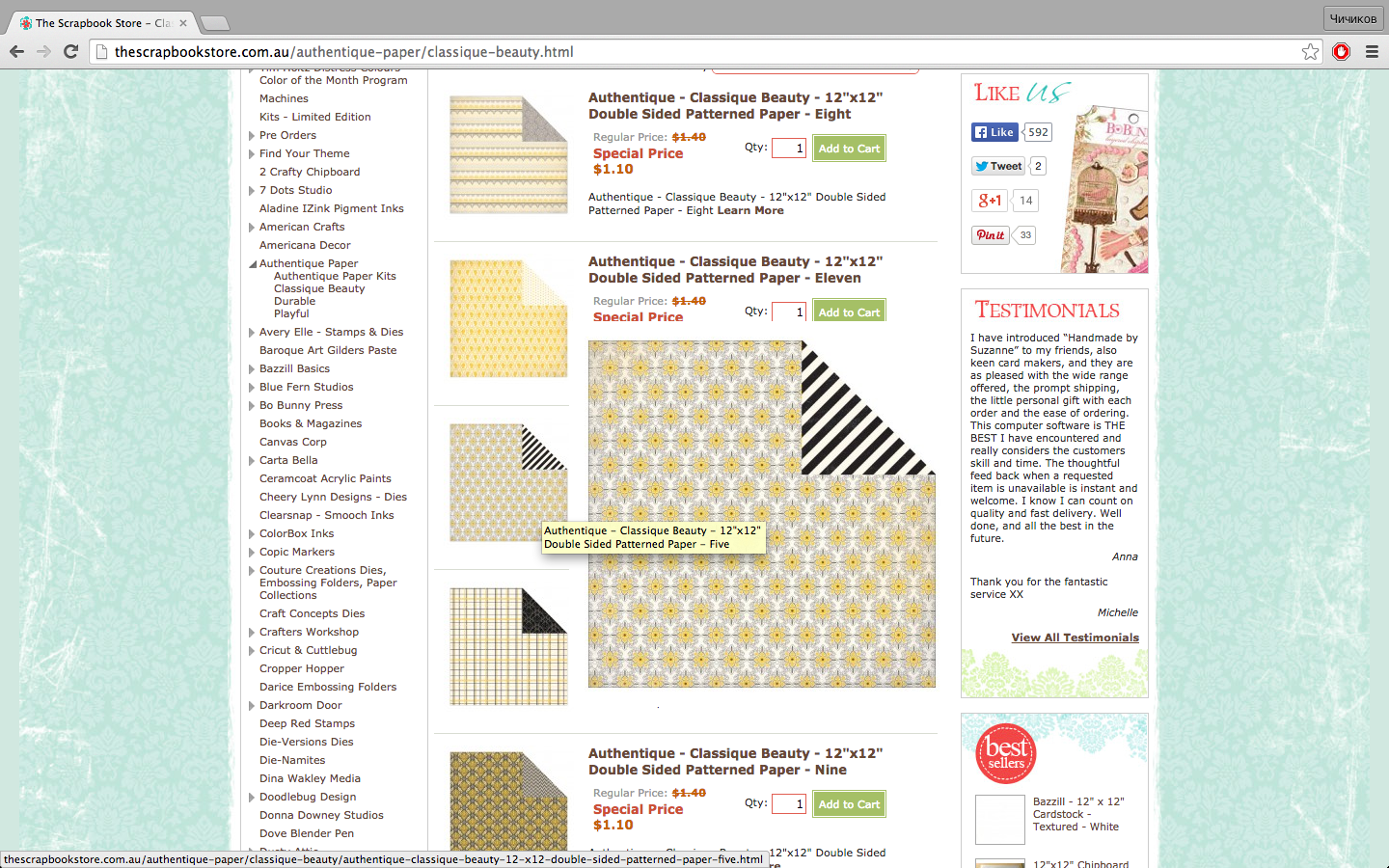Open Ceramcoat Acrylic Paints category
1389x868 pixels.
(325, 478)
